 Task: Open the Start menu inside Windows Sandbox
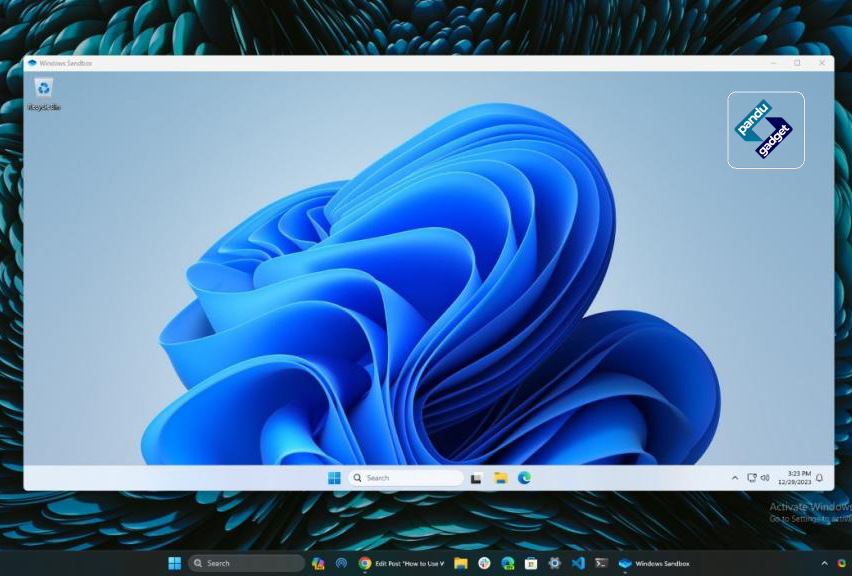tap(334, 478)
